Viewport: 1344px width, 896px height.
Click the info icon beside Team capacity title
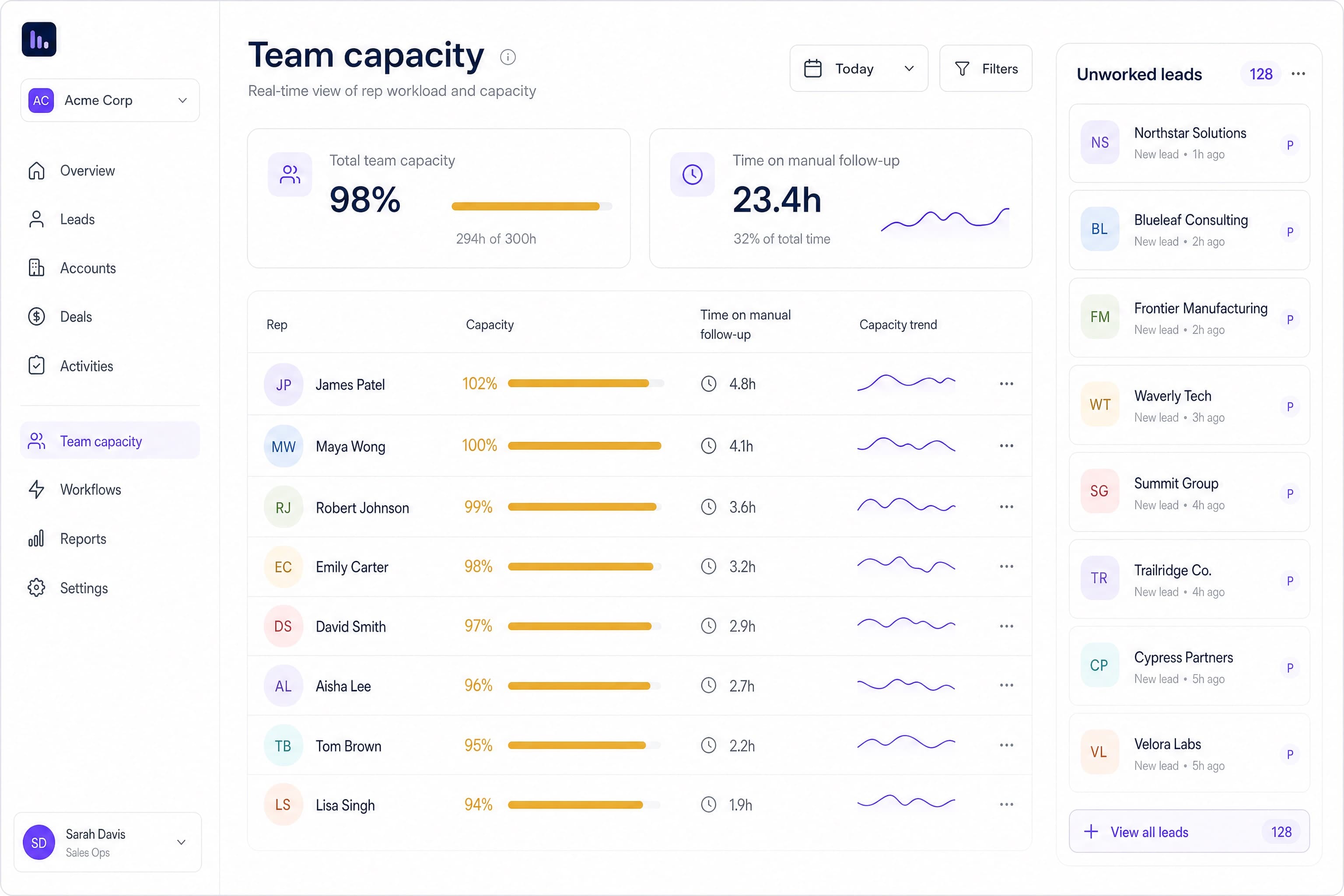click(x=507, y=57)
